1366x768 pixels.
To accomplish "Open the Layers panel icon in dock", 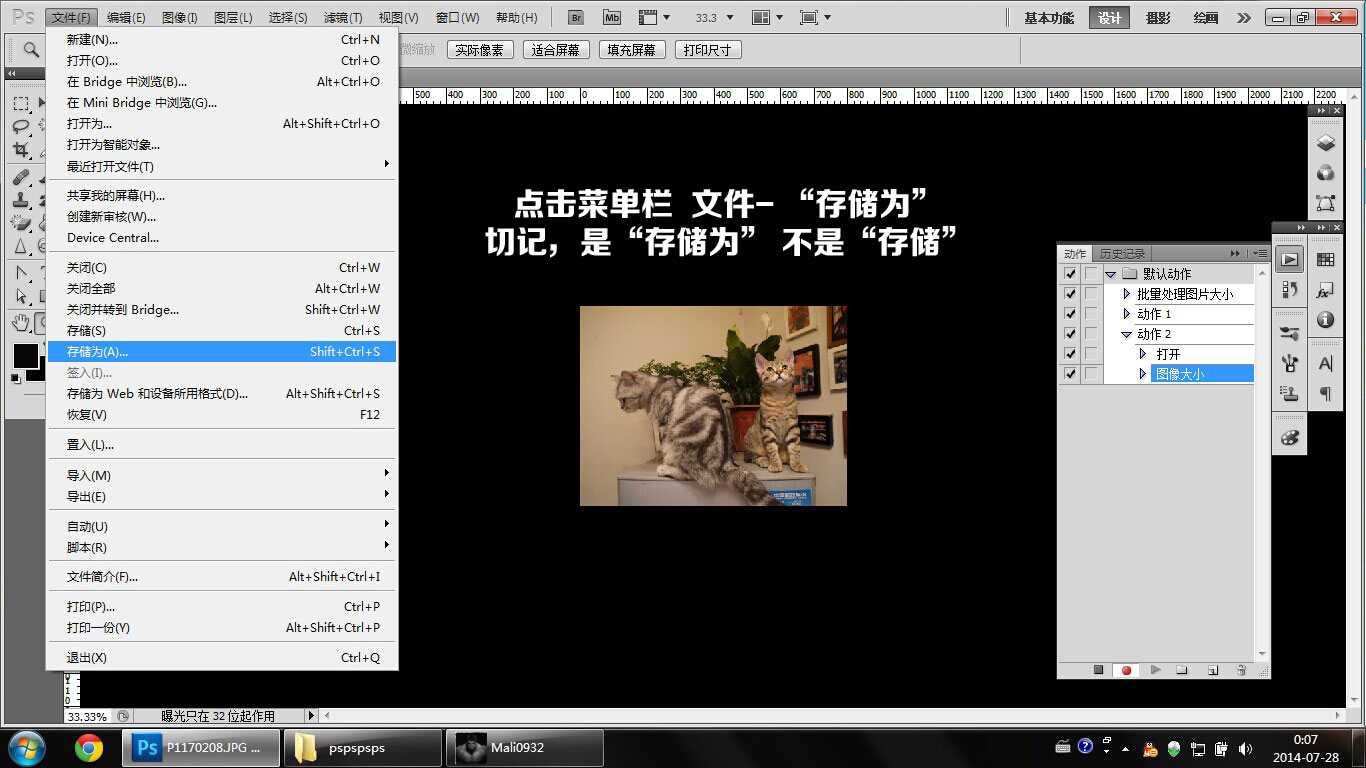I will coord(1325,143).
